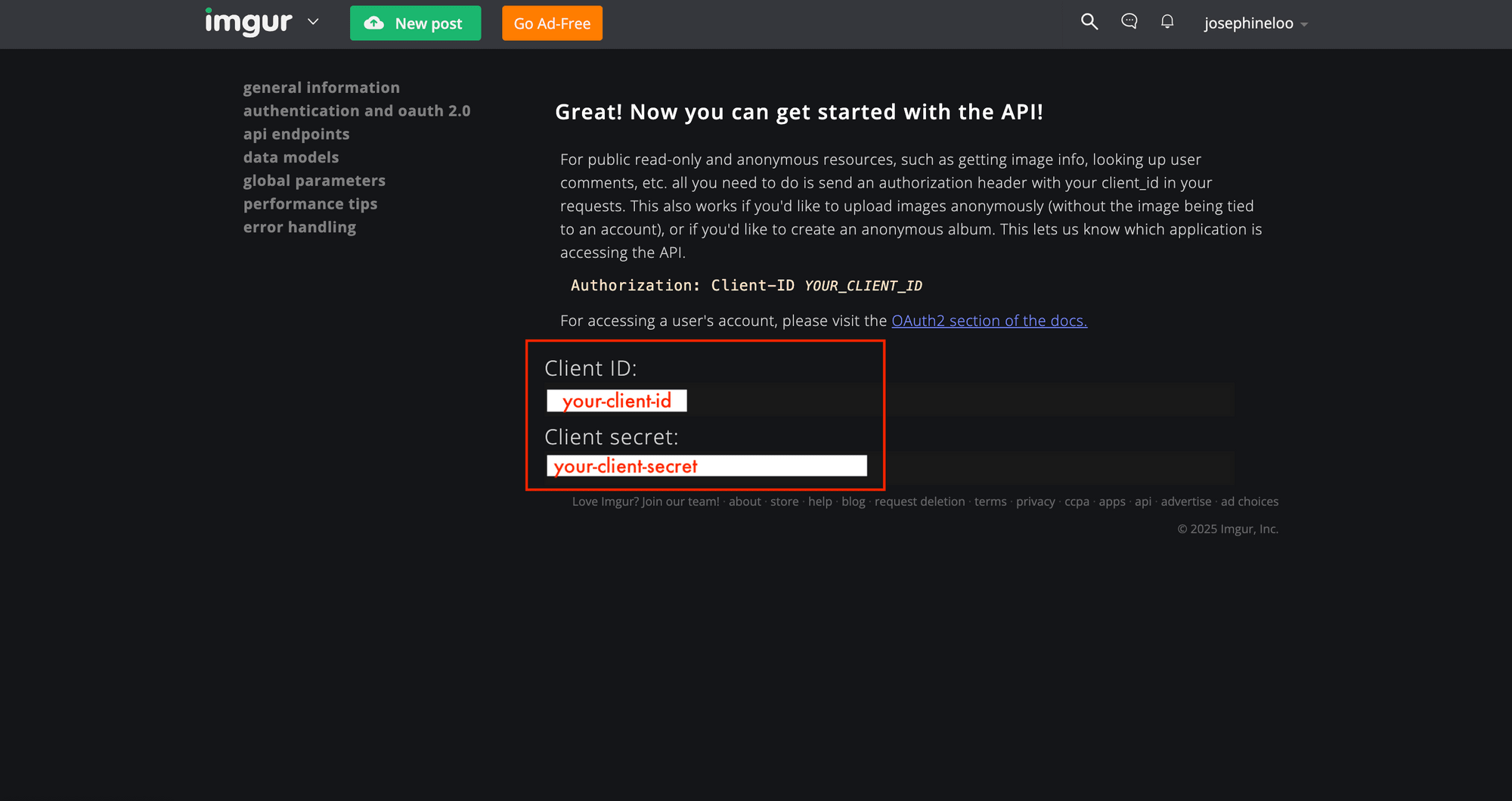1512x801 pixels.
Task: Click request deletion footer link
Action: click(919, 501)
